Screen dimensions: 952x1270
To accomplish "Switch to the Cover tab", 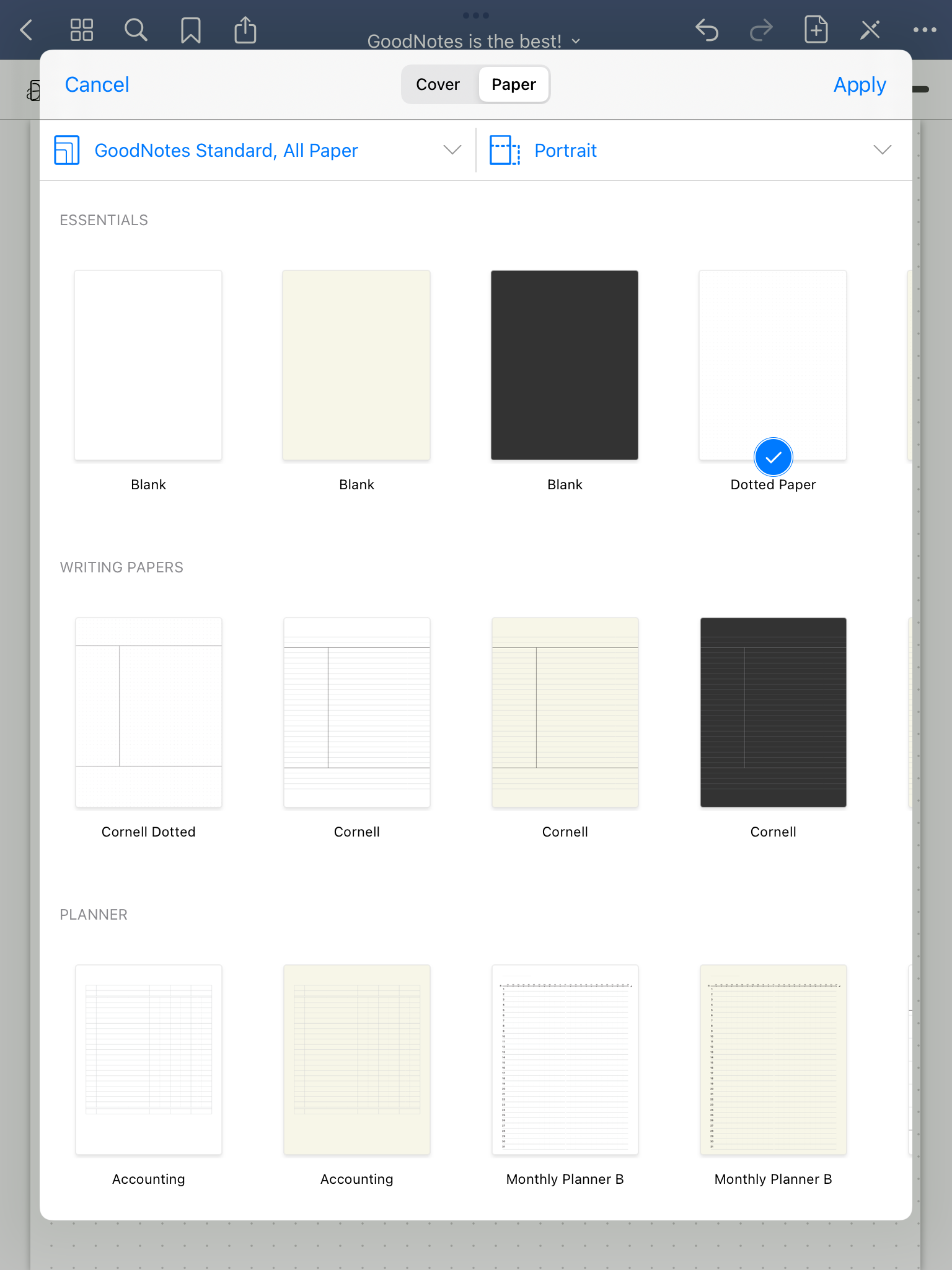I will tap(438, 84).
